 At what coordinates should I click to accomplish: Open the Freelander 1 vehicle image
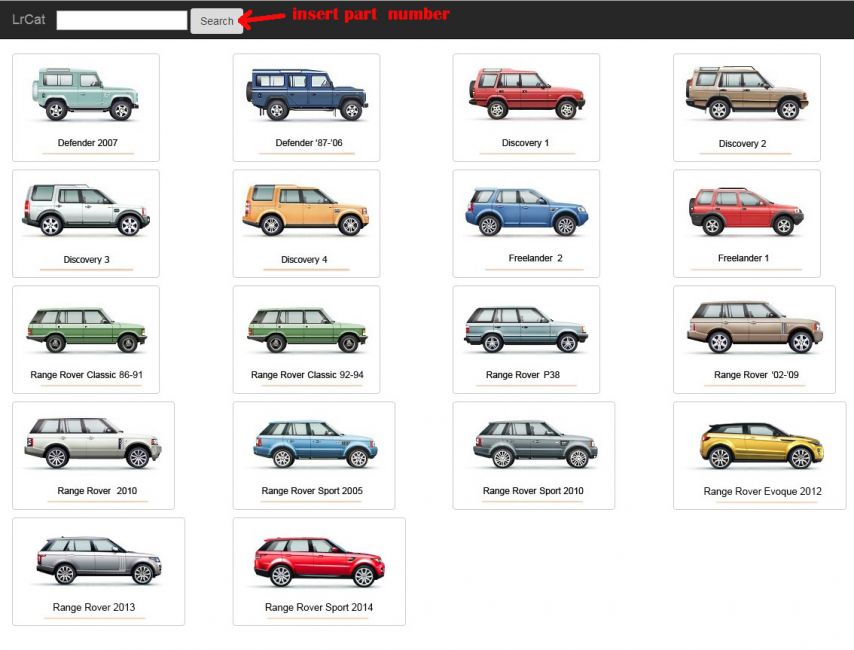coord(746,211)
